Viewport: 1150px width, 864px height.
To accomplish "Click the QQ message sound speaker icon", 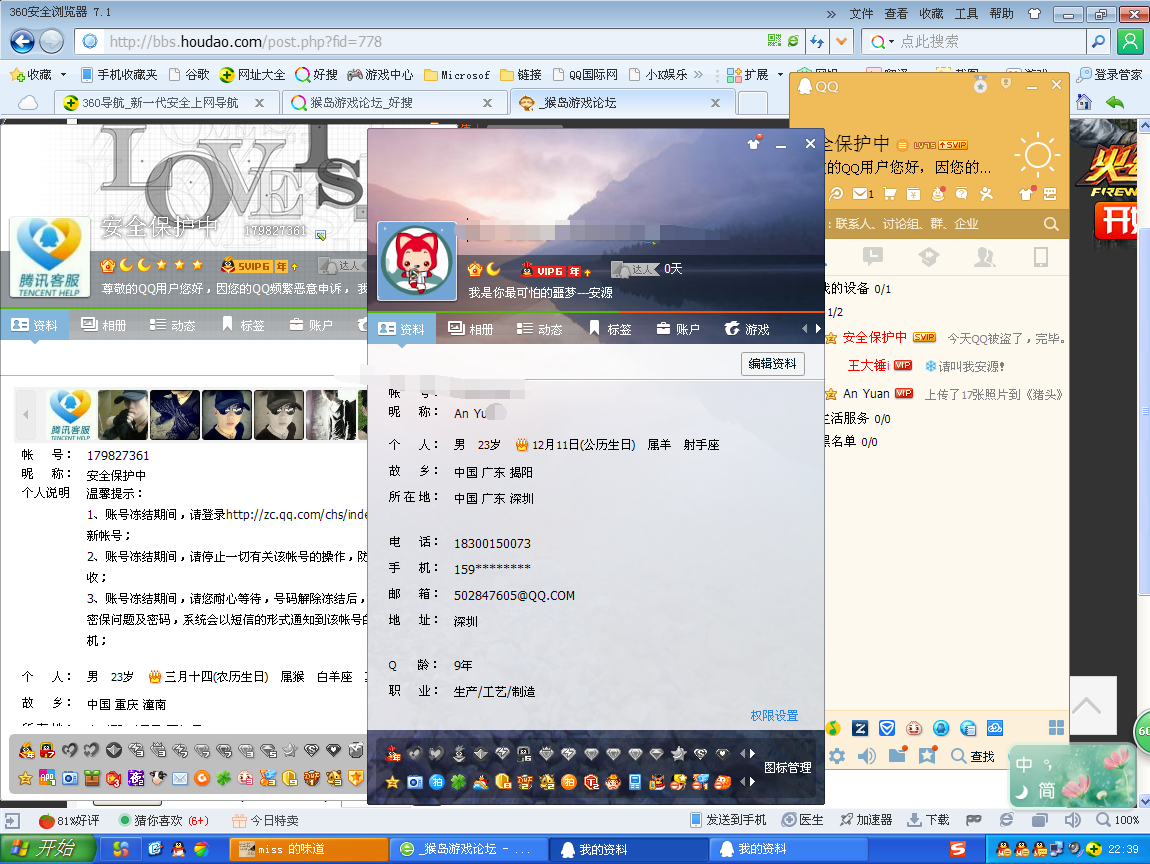I will click(867, 755).
